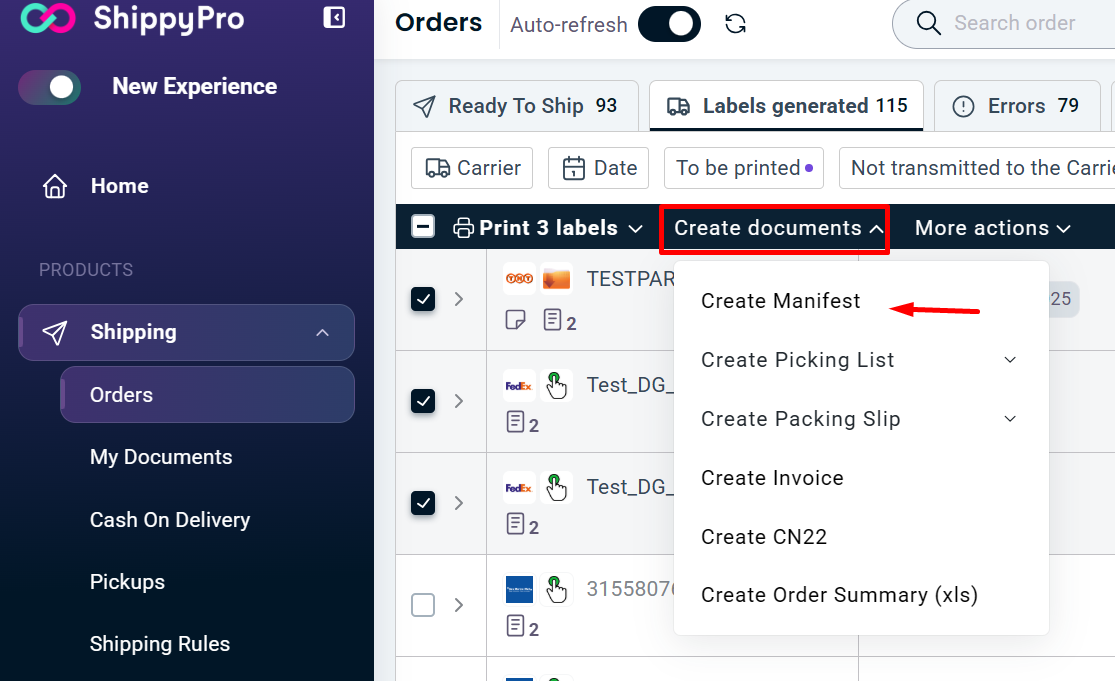
Task: Open the More actions dropdown
Action: point(992,228)
